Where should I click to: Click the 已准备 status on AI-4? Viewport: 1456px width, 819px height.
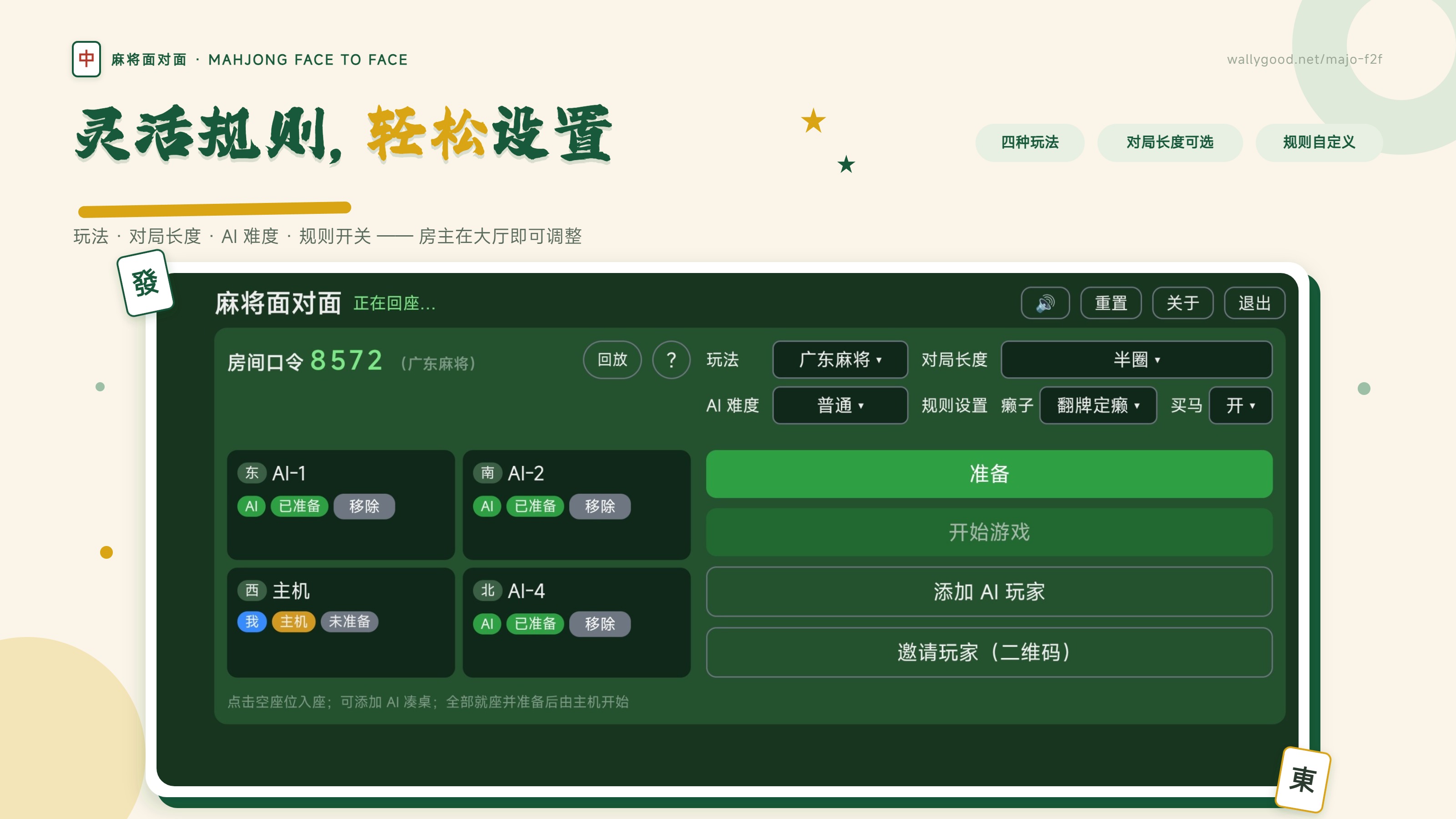coord(535,623)
